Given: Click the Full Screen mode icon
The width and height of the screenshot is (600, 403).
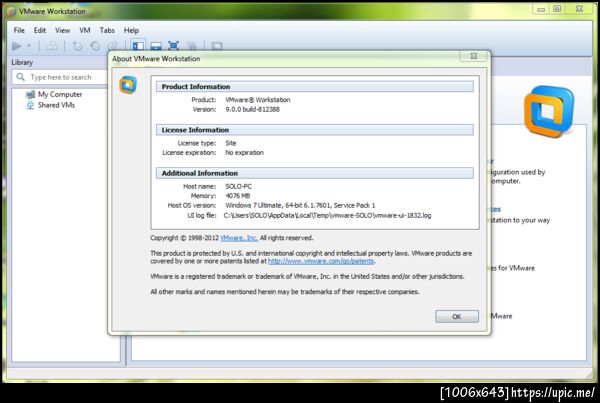Looking at the screenshot, I should pyautogui.click(x=174, y=46).
